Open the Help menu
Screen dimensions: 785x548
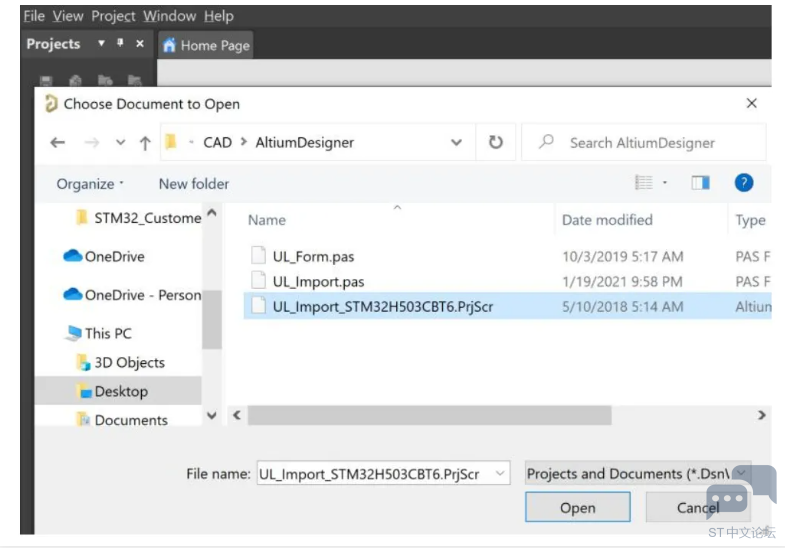tap(218, 16)
